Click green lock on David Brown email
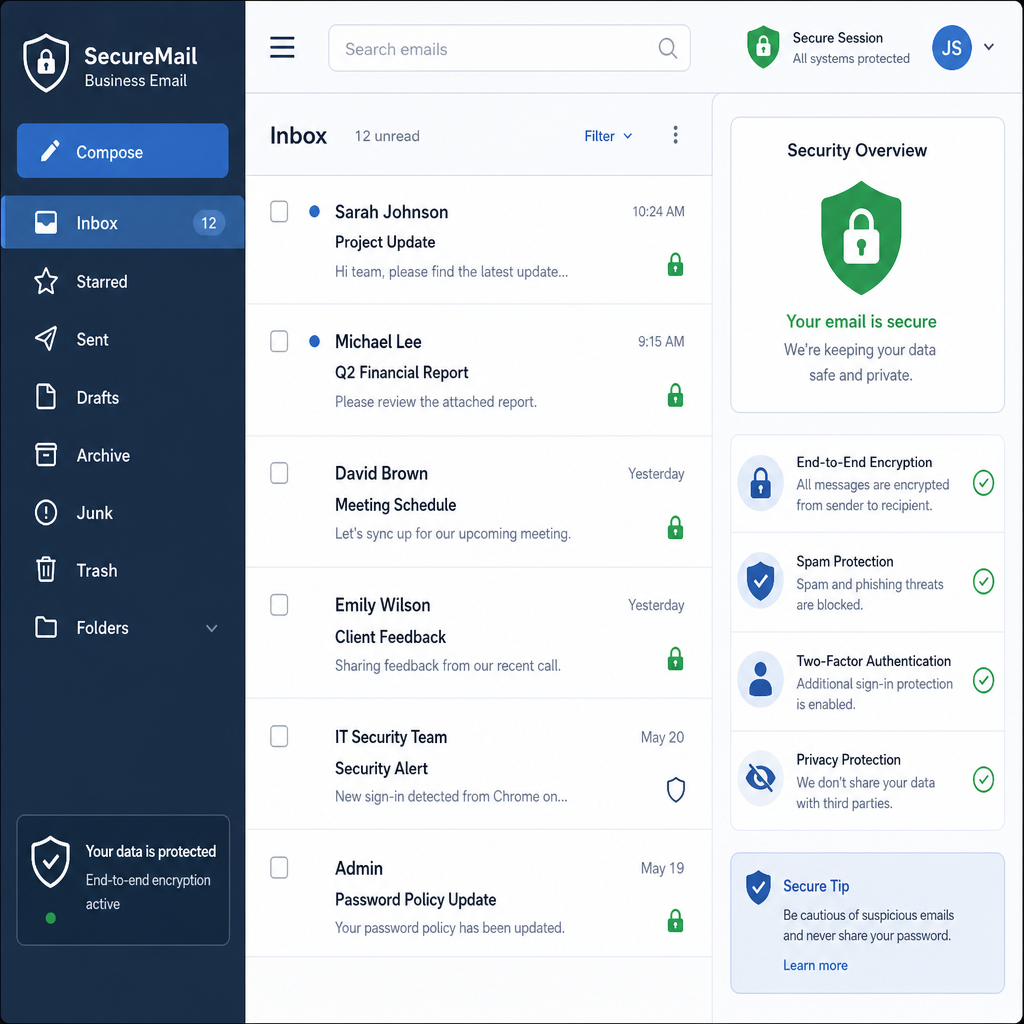The width and height of the screenshot is (1024, 1024). click(675, 527)
